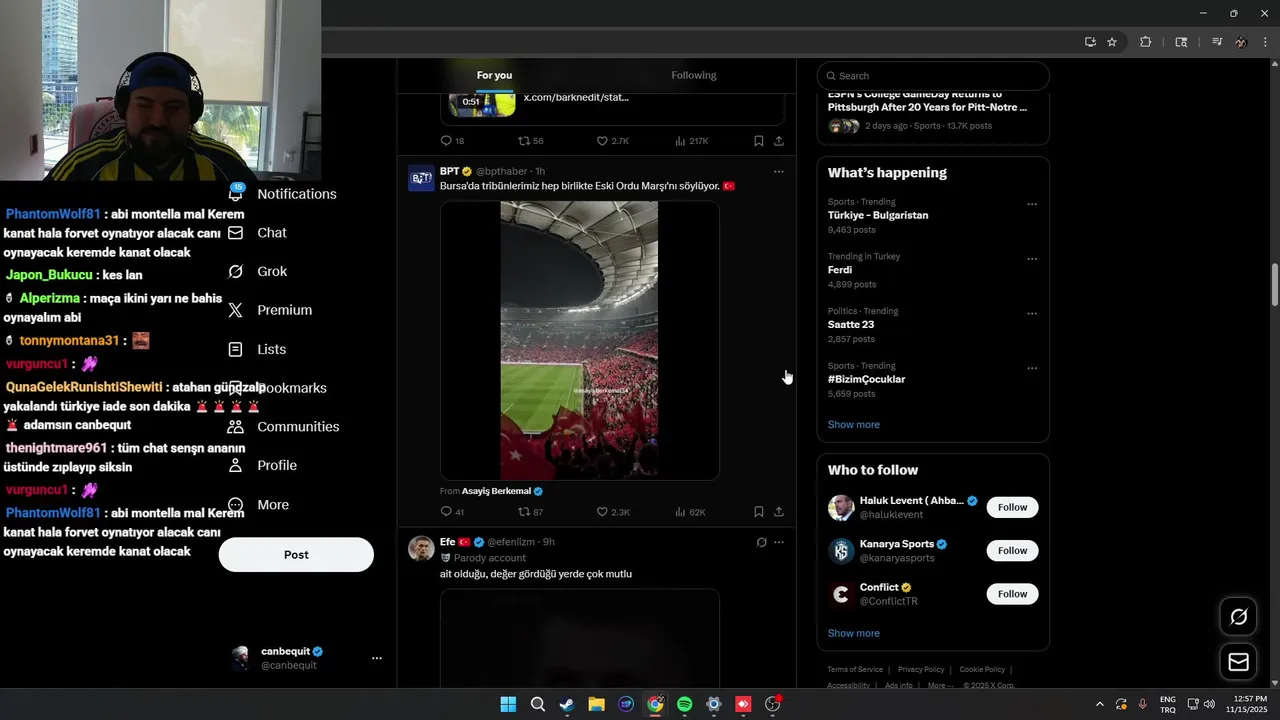Open File Explorer from the taskbar
Screen dimensions: 1280x720
596,704
